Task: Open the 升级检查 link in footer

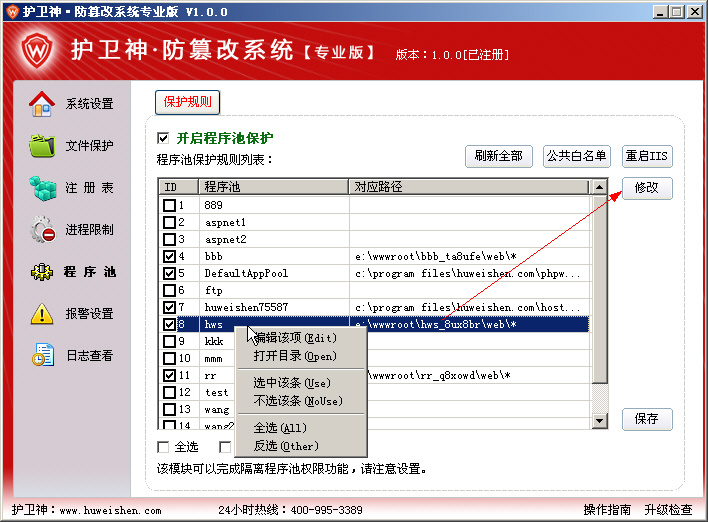Action: click(668, 510)
